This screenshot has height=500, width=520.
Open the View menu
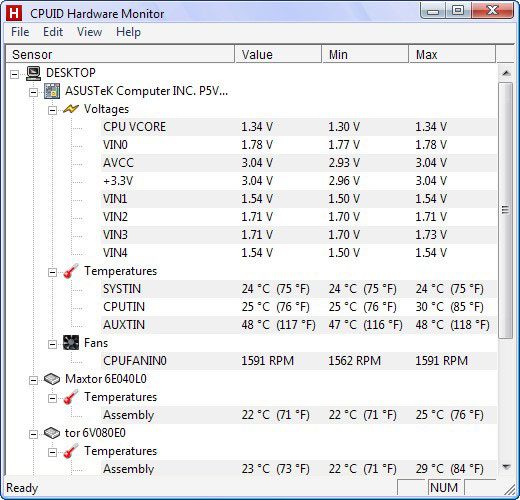point(89,32)
